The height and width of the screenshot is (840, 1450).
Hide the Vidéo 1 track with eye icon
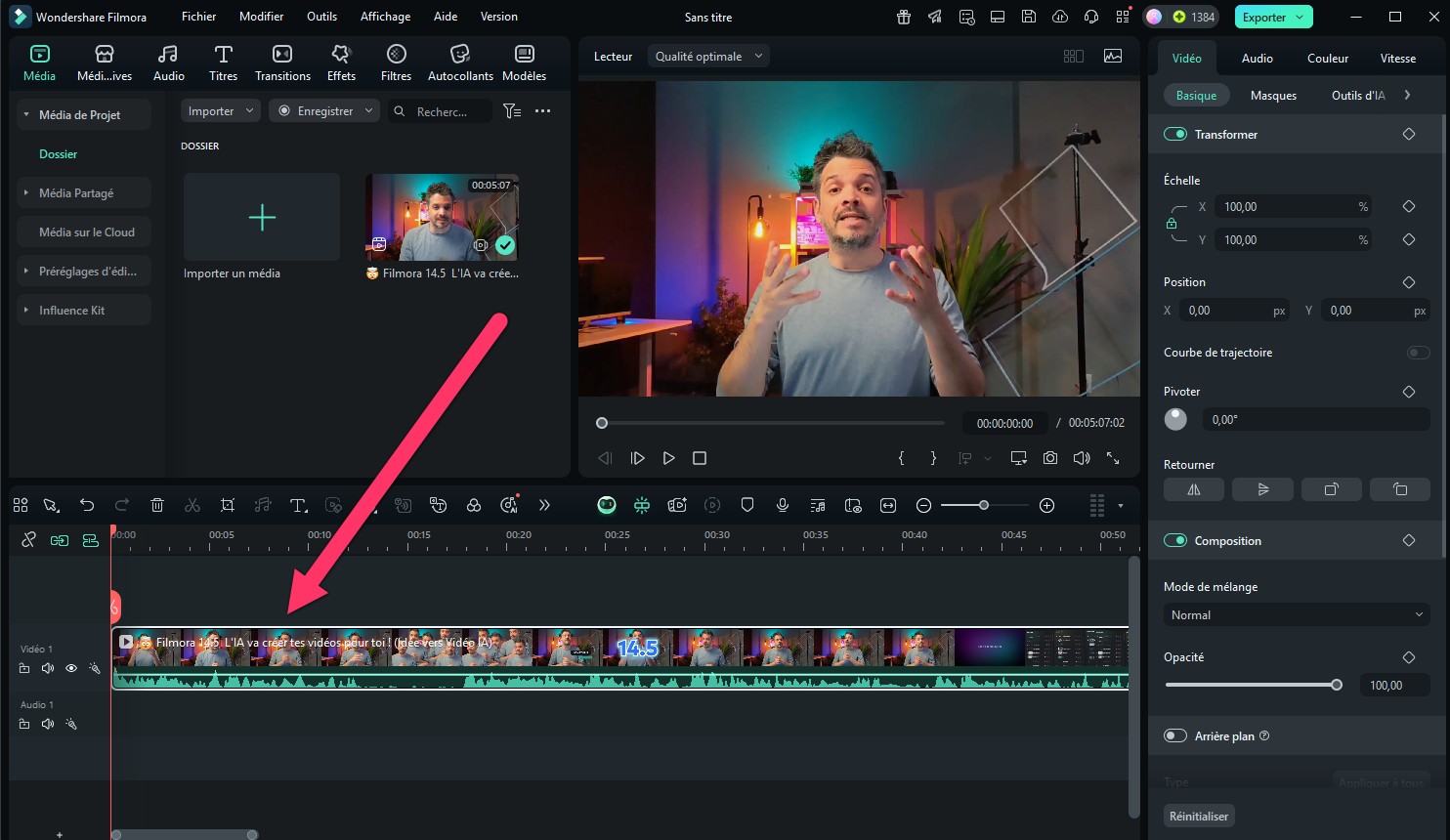(71, 668)
